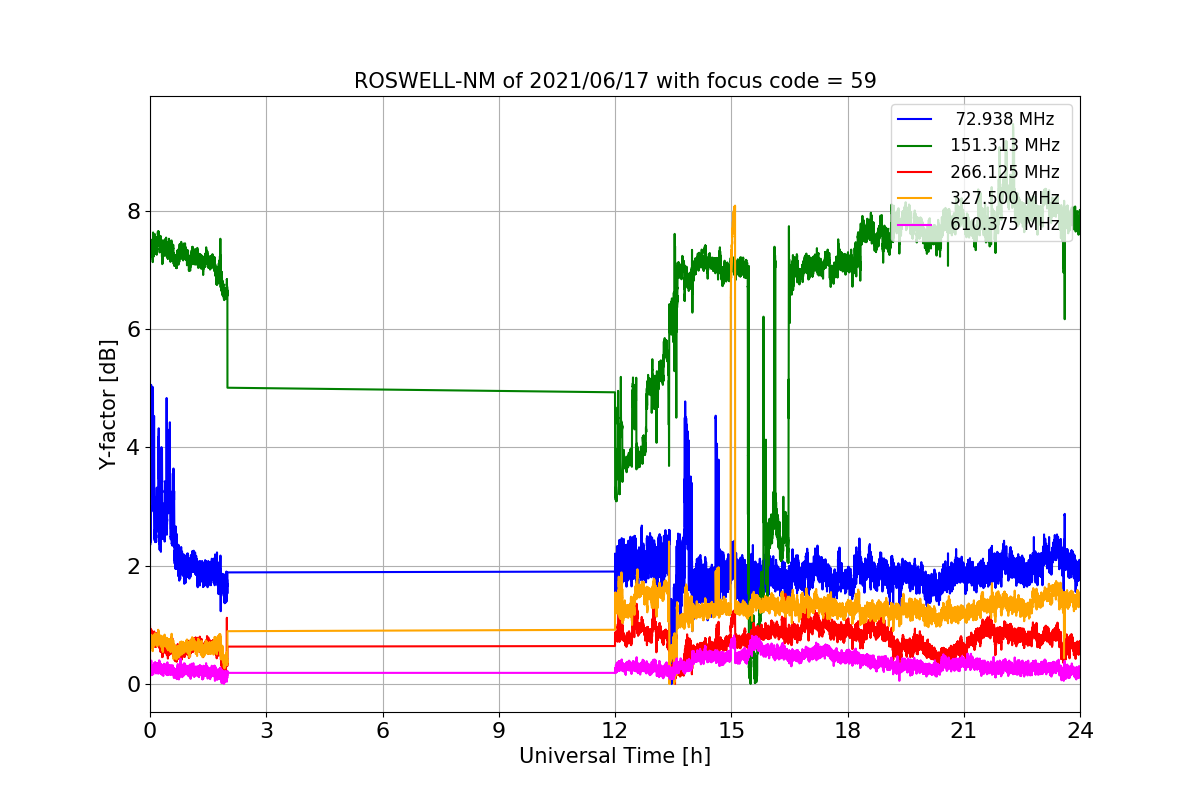The image size is (1200, 800).
Task: Select the 327.500 MHz legend label
Action: click(x=1005, y=198)
